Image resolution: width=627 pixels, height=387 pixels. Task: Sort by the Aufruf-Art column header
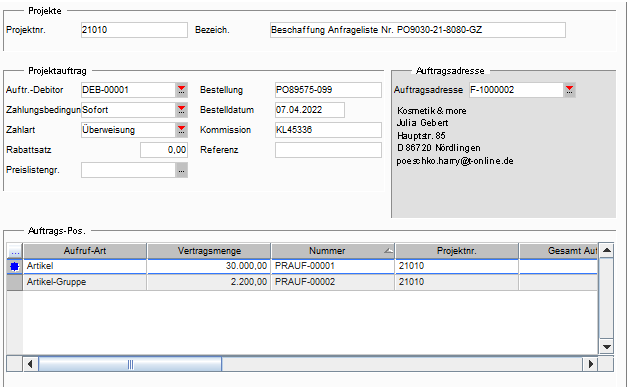[85, 251]
